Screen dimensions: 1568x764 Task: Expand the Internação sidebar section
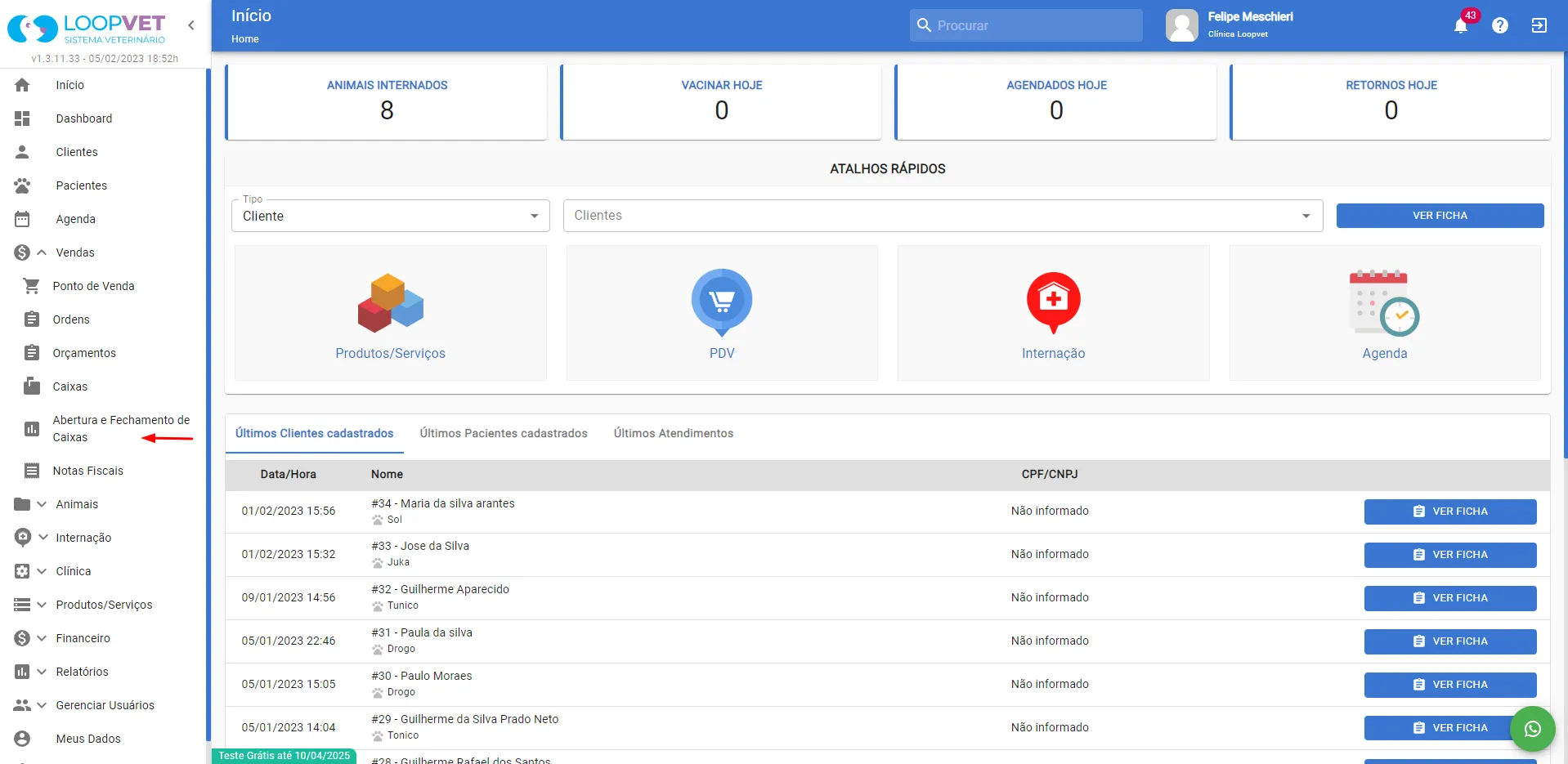click(103, 538)
